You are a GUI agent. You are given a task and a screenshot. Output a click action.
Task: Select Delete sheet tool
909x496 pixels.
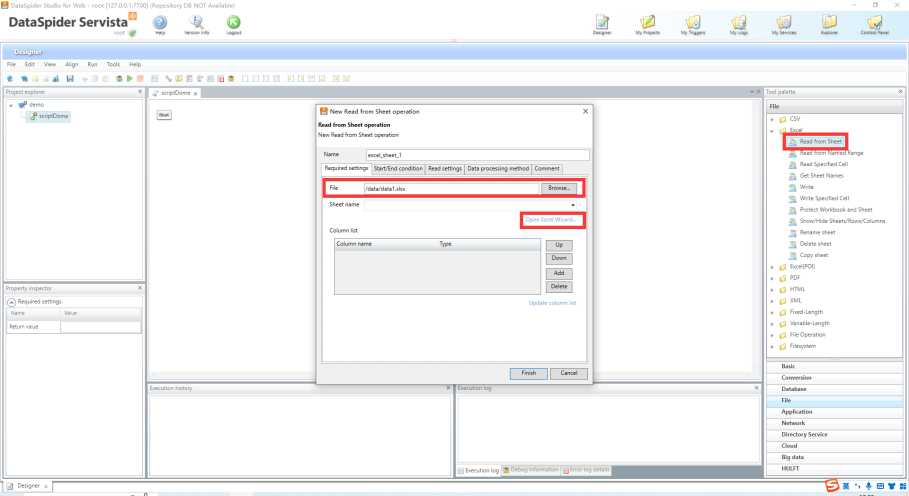coord(816,244)
